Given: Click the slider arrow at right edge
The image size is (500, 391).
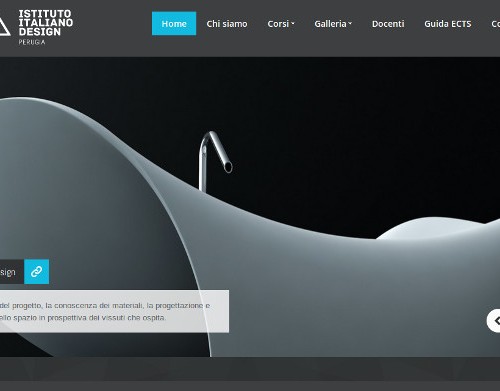Looking at the screenshot, I should click(494, 321).
